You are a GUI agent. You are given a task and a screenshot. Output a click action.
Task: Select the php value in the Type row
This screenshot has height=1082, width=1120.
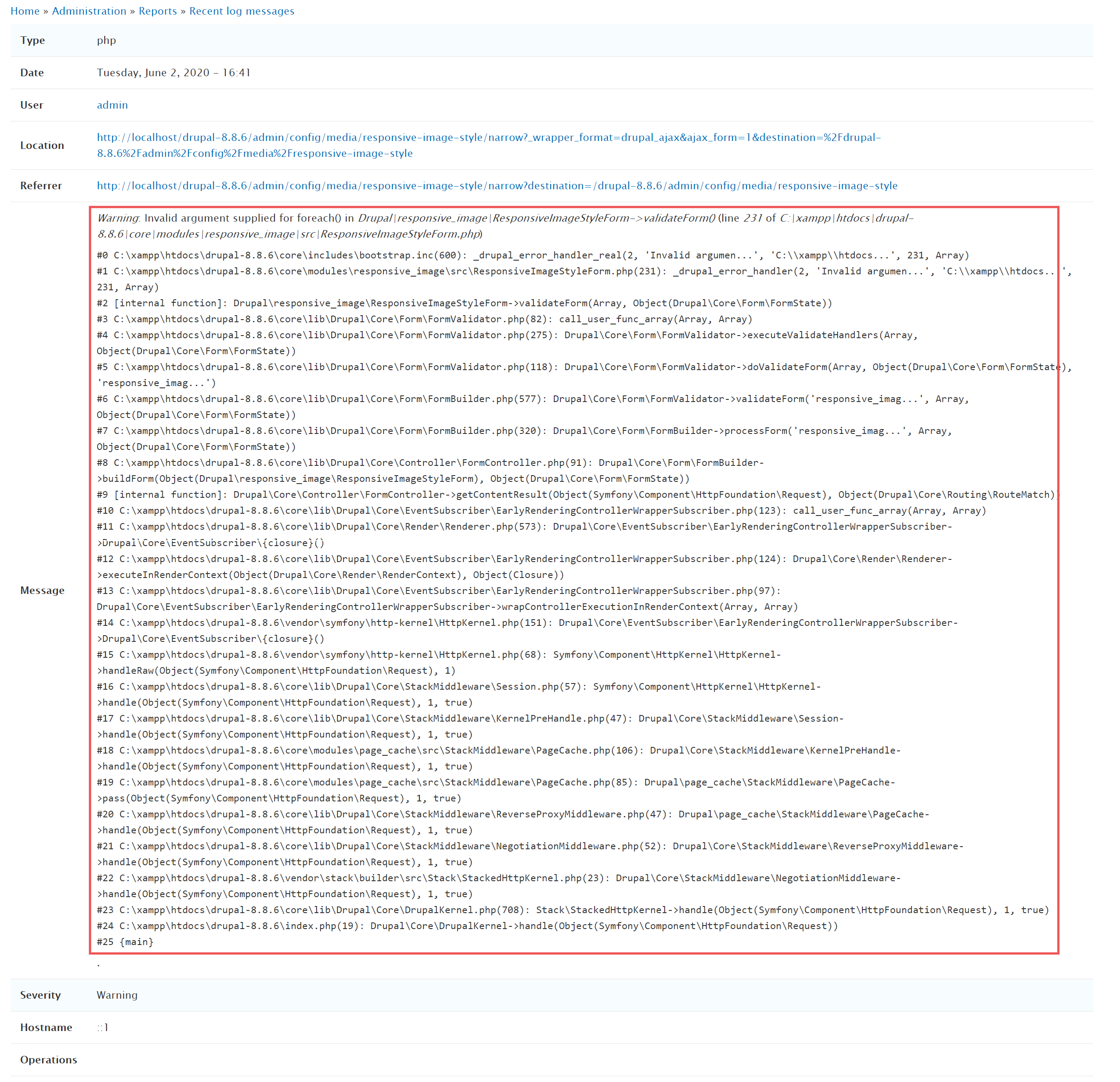click(106, 40)
